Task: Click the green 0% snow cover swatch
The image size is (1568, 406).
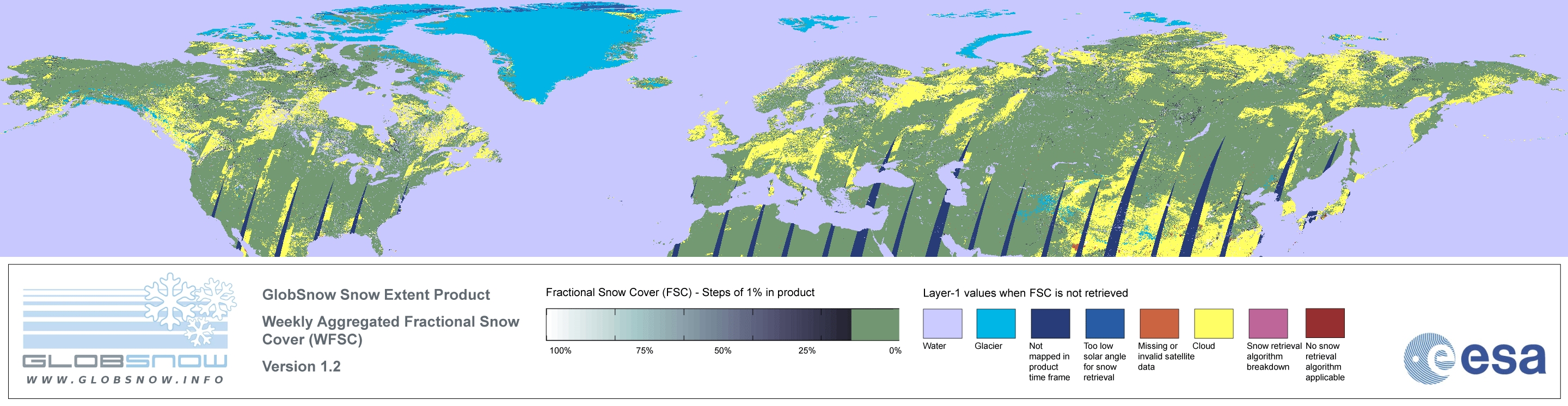Action: 875,324
